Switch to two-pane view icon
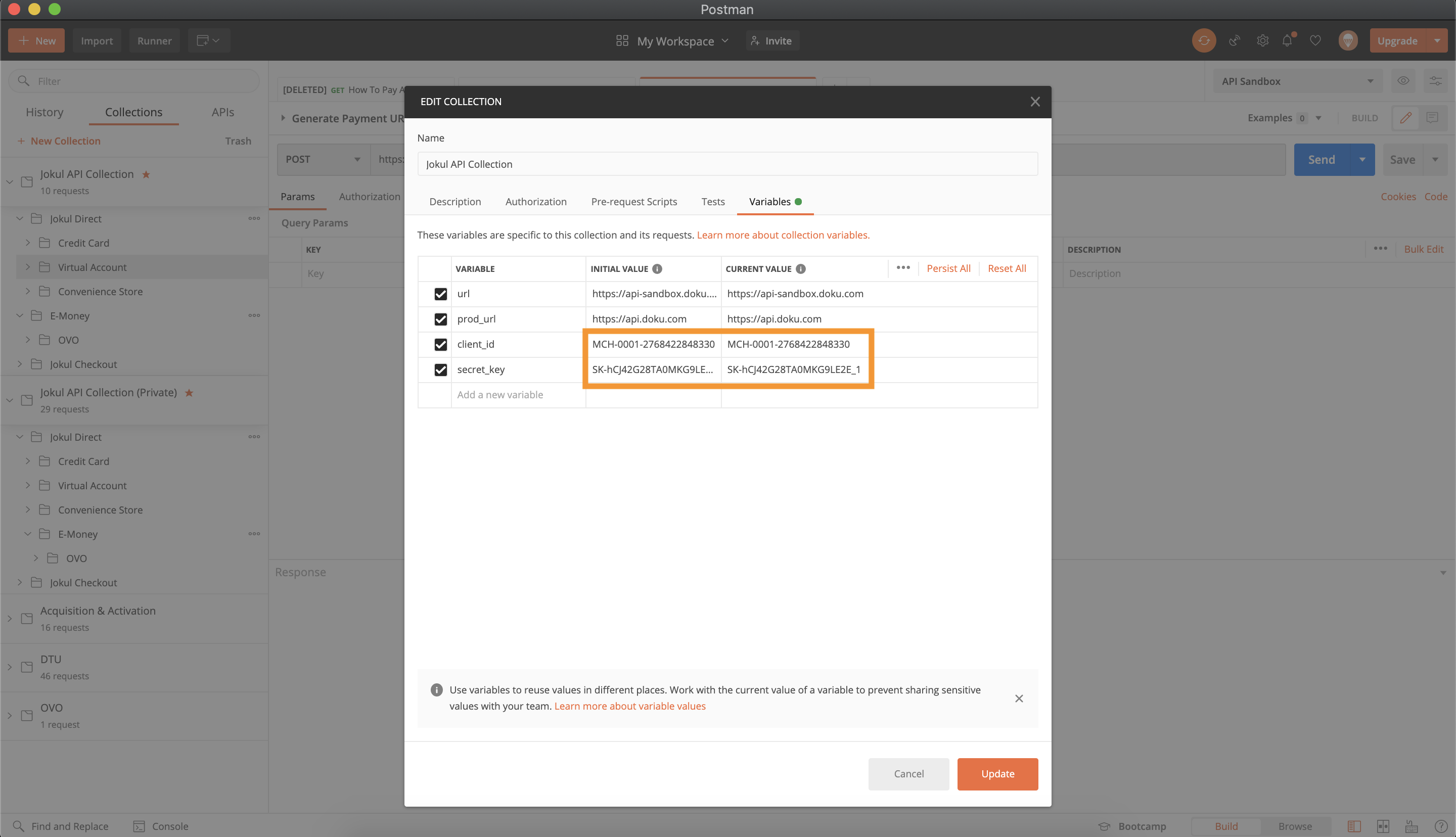 tap(1382, 826)
